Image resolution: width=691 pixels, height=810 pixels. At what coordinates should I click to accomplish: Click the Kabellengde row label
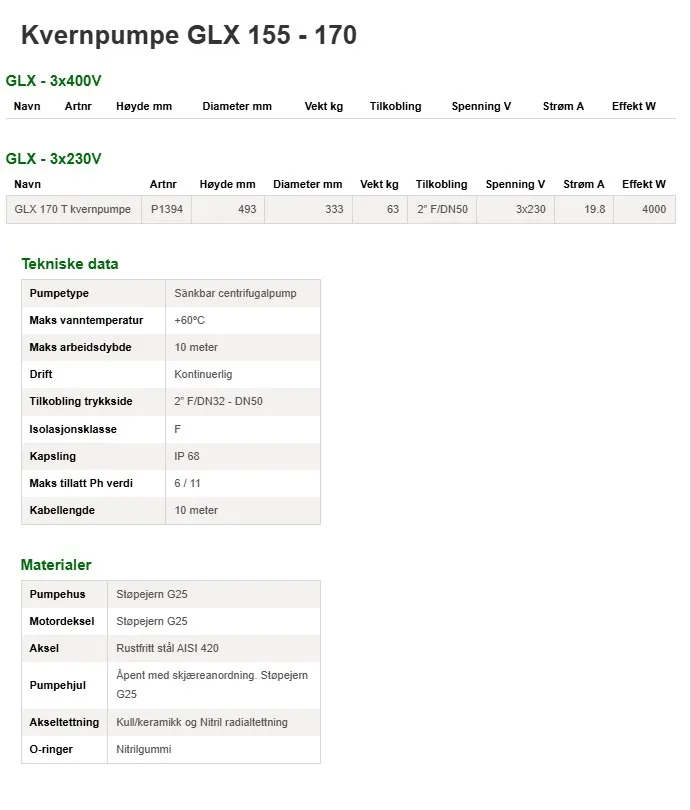[62, 510]
